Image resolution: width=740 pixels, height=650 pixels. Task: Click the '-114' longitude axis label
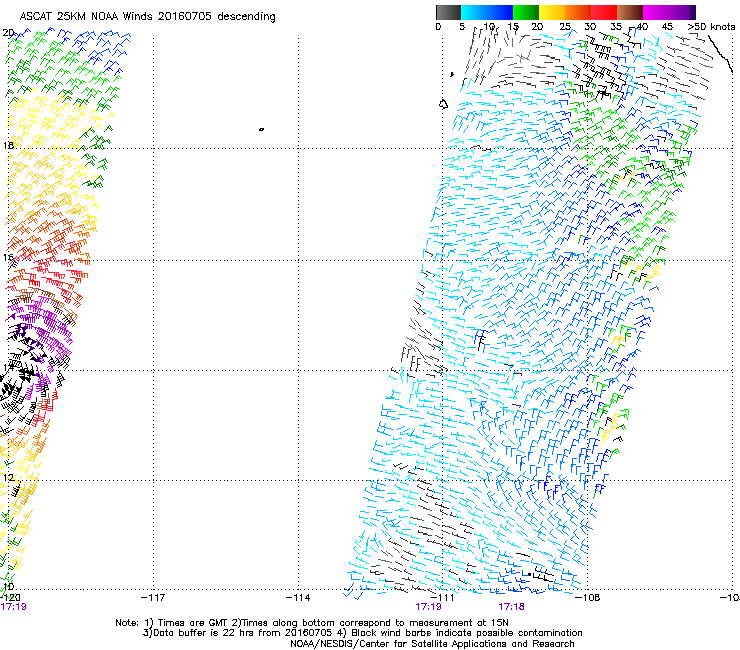click(298, 598)
